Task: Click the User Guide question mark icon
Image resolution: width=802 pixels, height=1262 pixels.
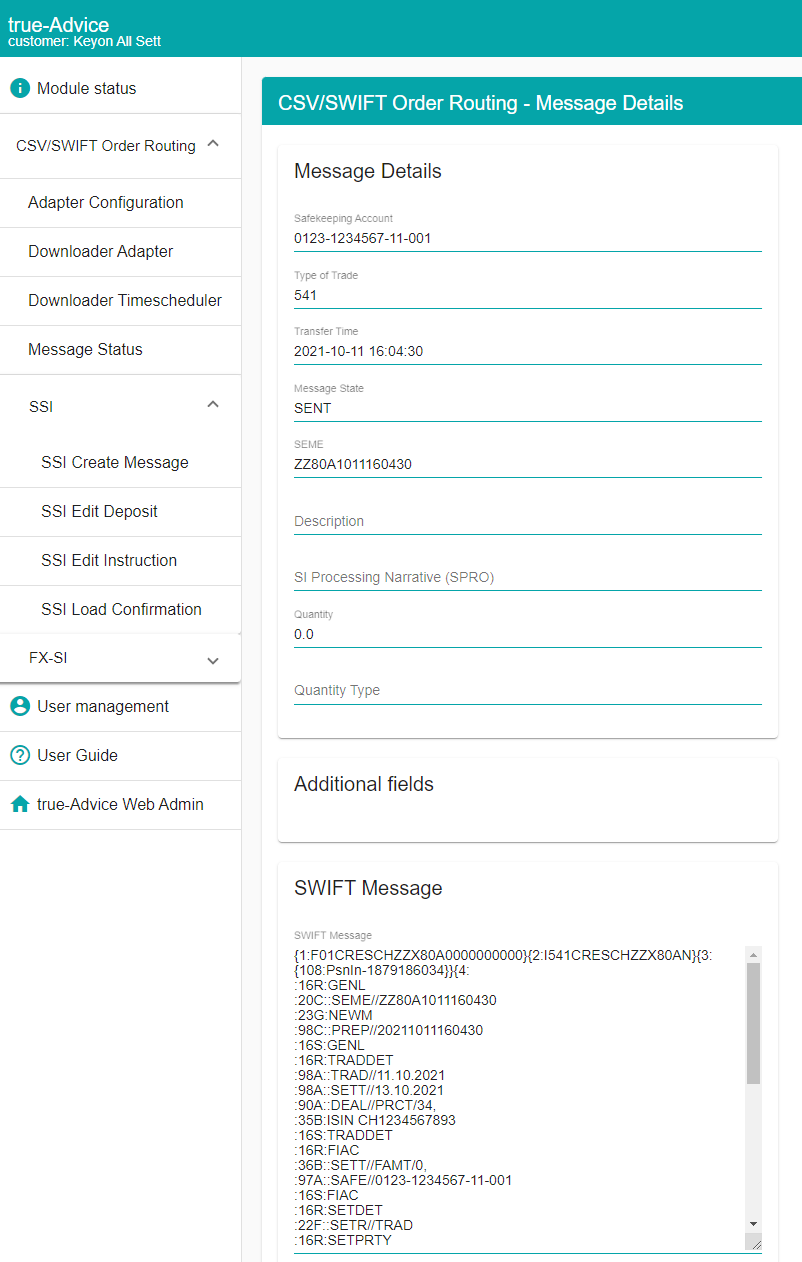Action: 20,755
